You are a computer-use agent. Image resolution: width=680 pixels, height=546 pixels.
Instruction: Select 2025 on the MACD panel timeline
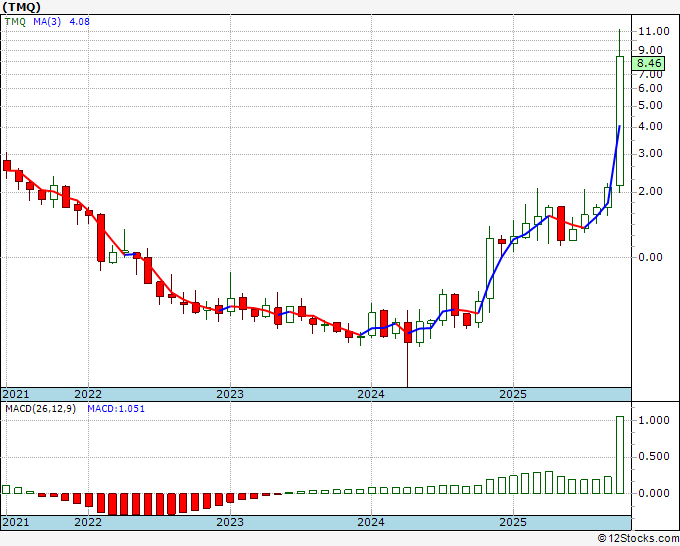click(x=513, y=522)
